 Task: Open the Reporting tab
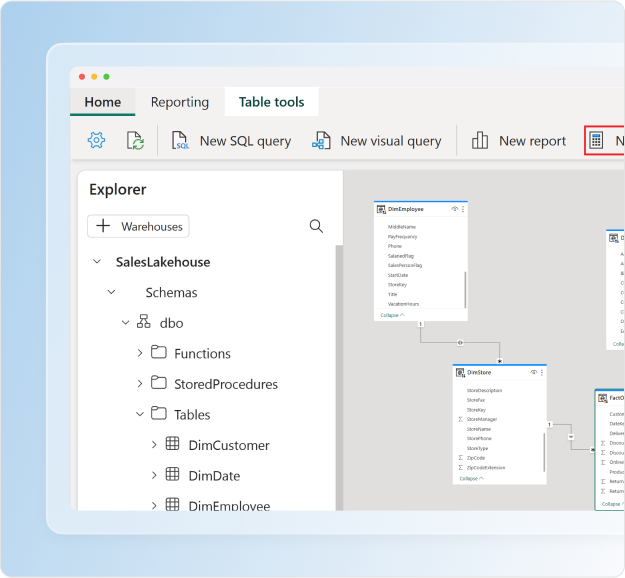click(180, 102)
